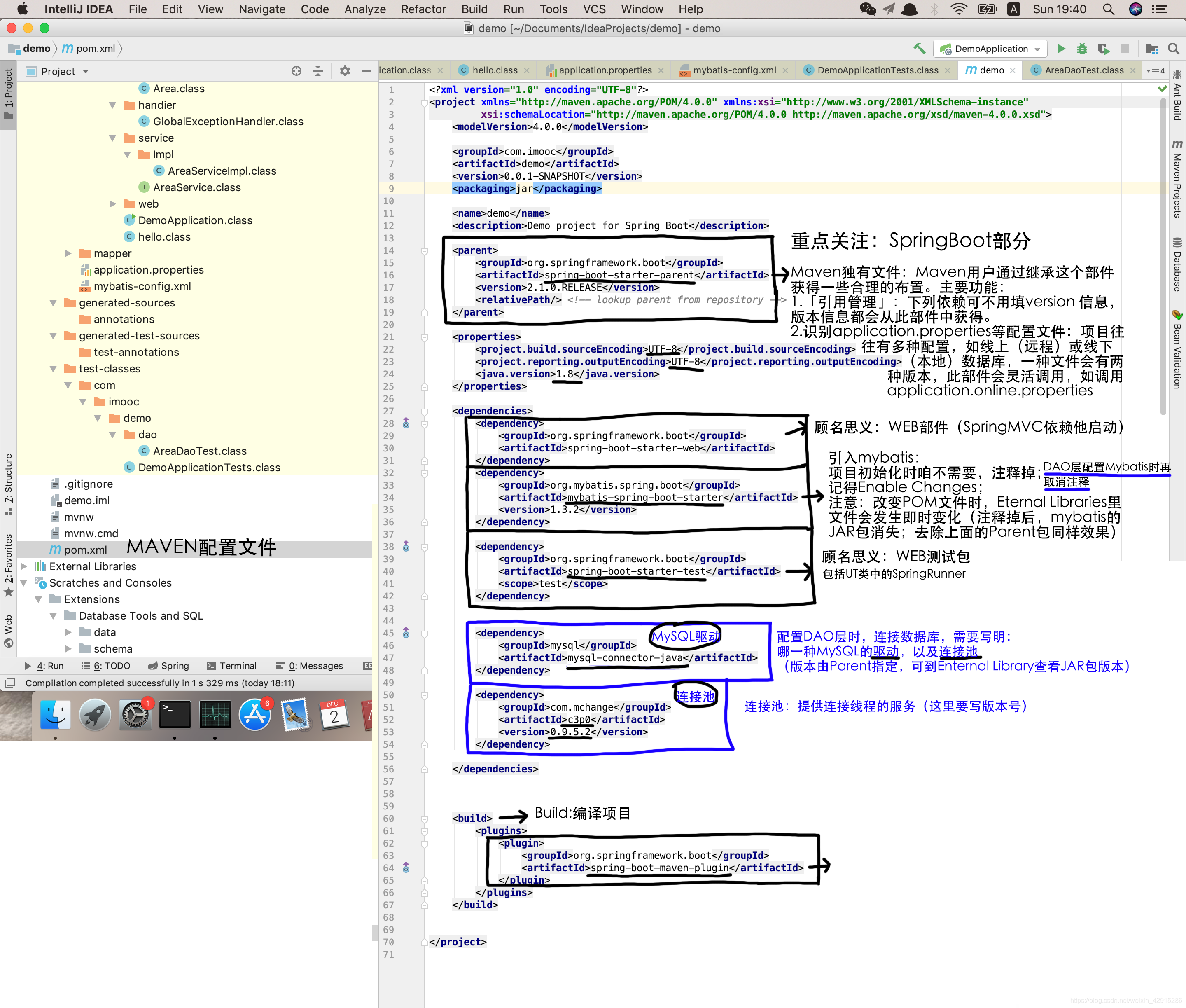Click the Build project hammer icon
This screenshot has height=1008, width=1186.
pos(919,49)
